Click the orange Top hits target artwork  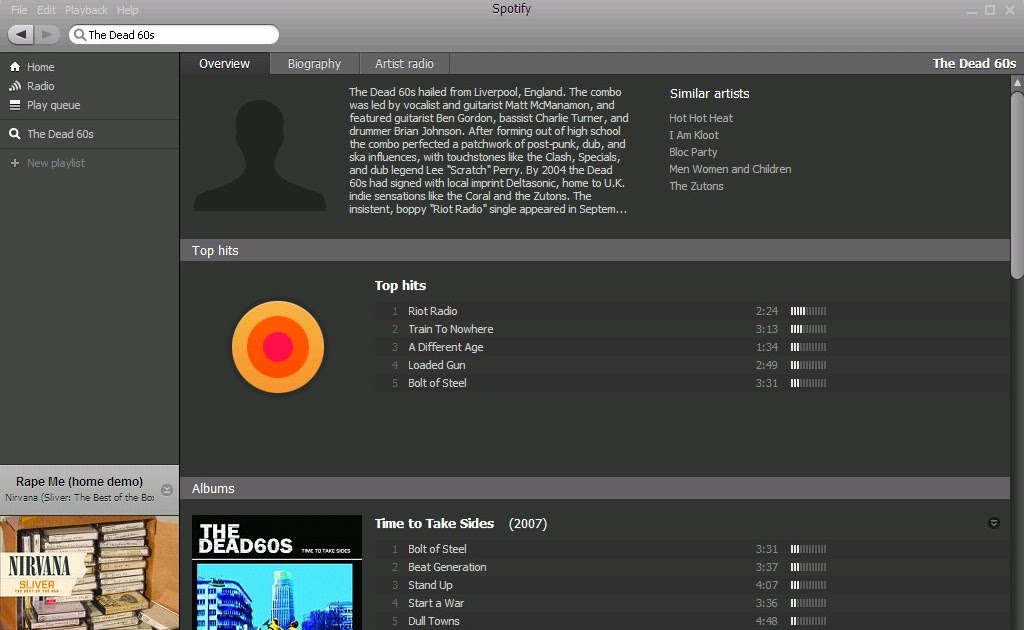tap(278, 347)
